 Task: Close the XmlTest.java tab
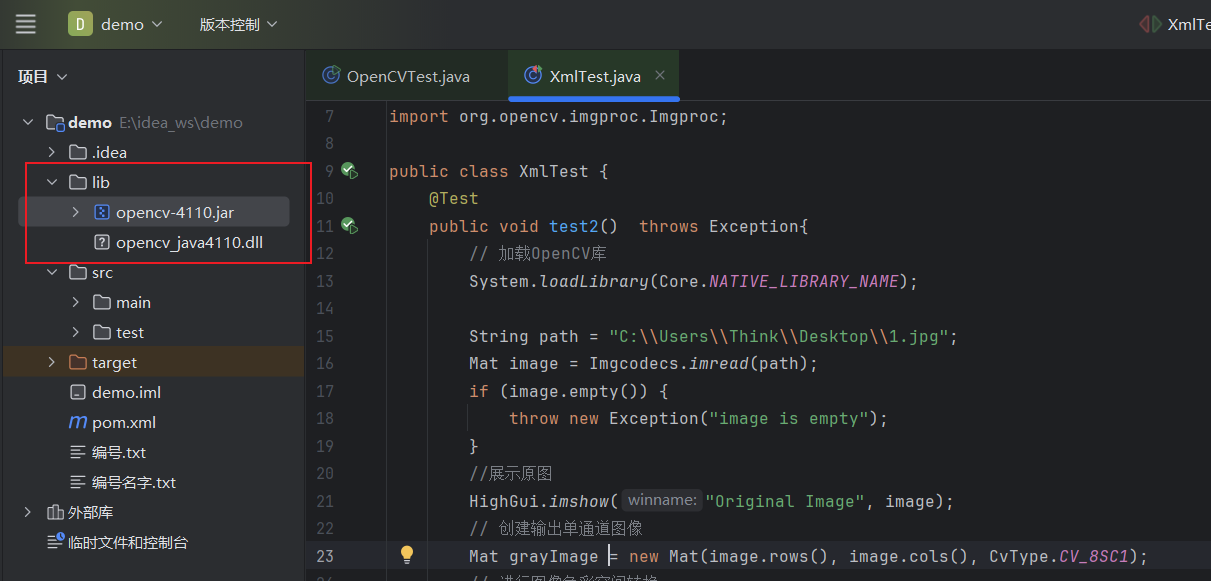(x=660, y=75)
